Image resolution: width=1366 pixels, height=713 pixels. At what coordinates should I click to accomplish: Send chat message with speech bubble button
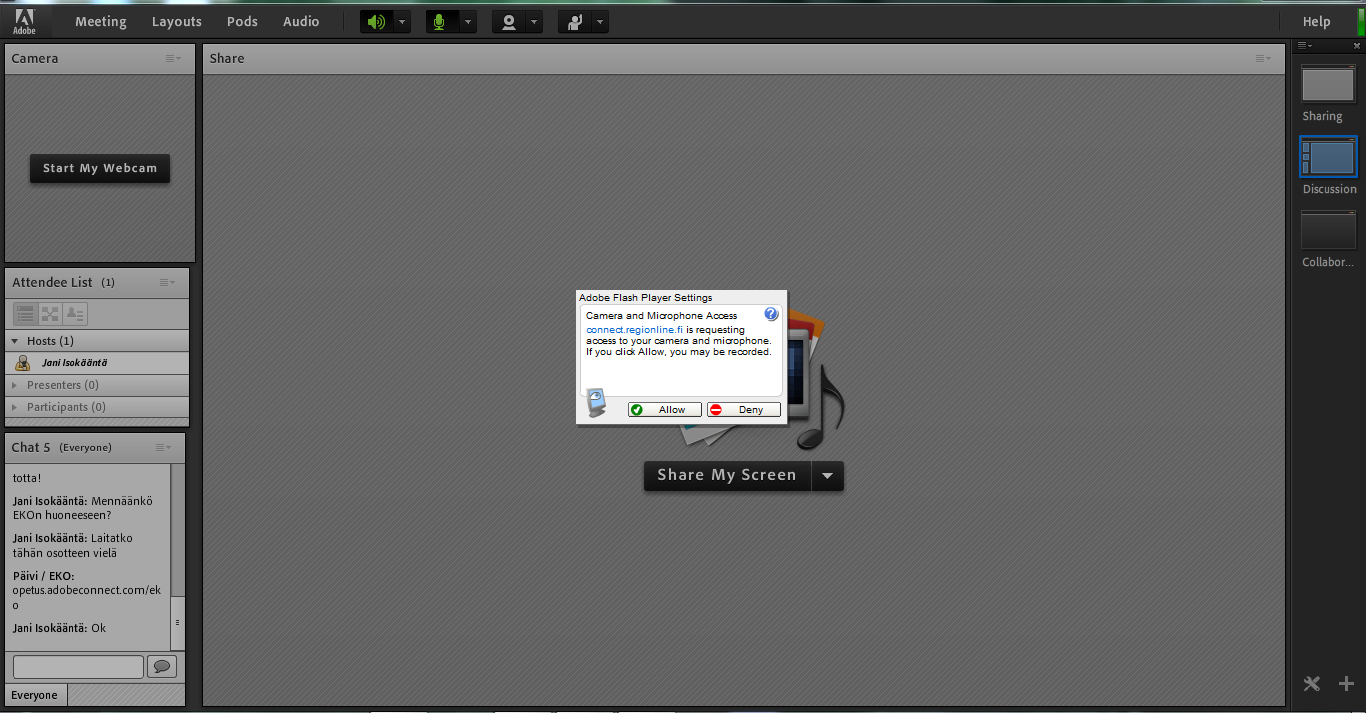(162, 667)
